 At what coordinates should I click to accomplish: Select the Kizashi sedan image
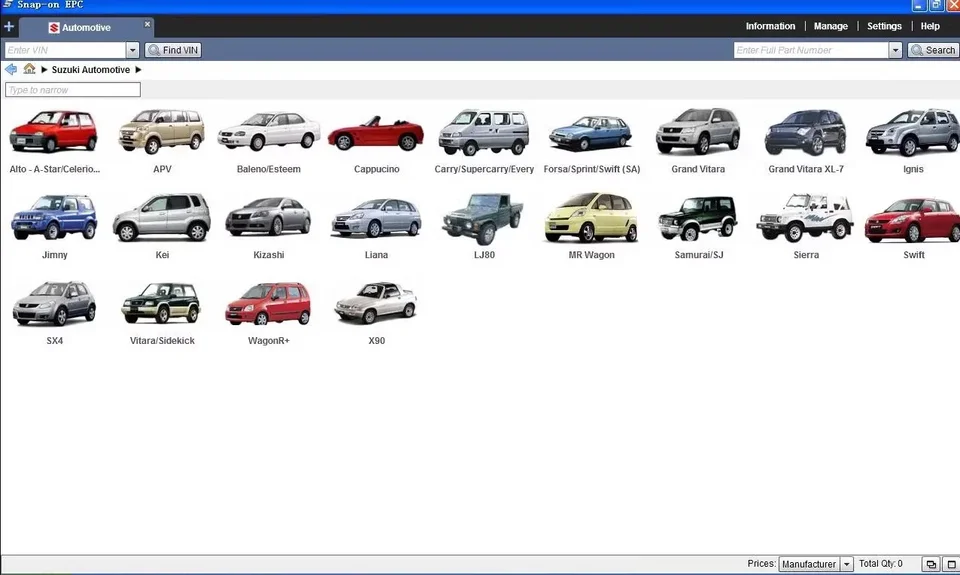pyautogui.click(x=269, y=217)
